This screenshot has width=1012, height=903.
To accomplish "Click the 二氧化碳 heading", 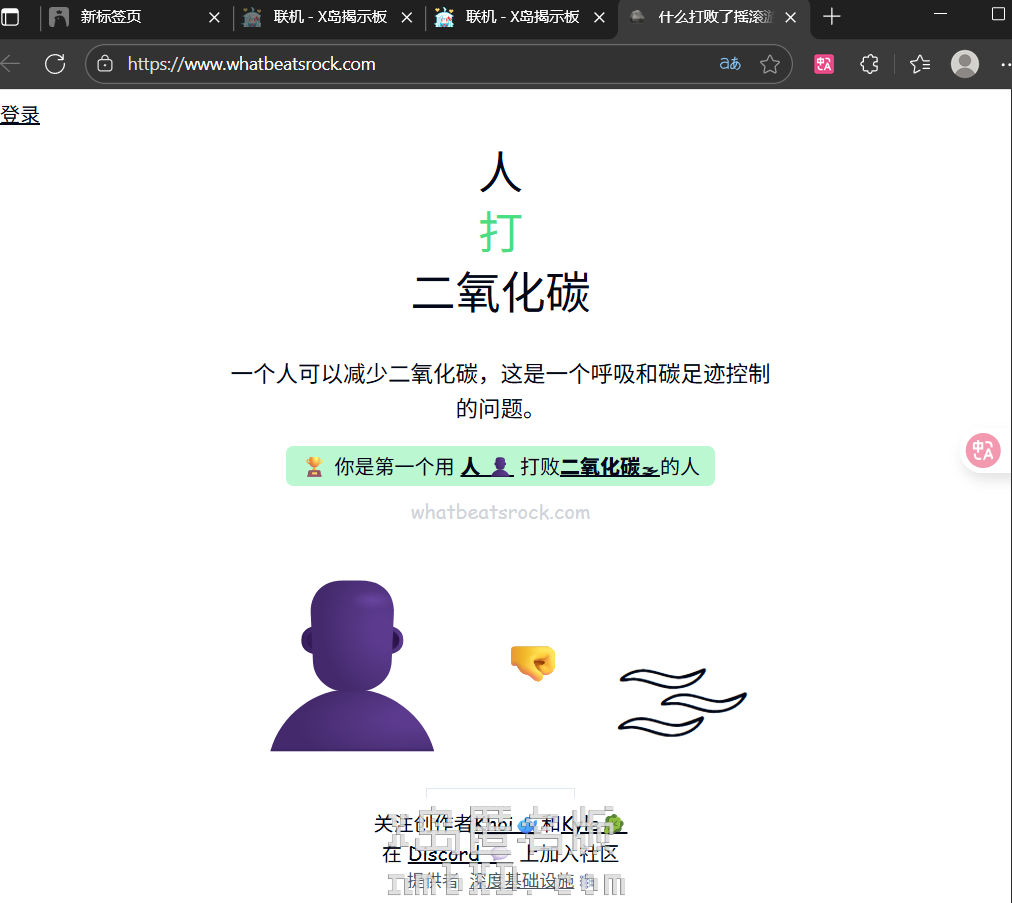I will tap(501, 293).
